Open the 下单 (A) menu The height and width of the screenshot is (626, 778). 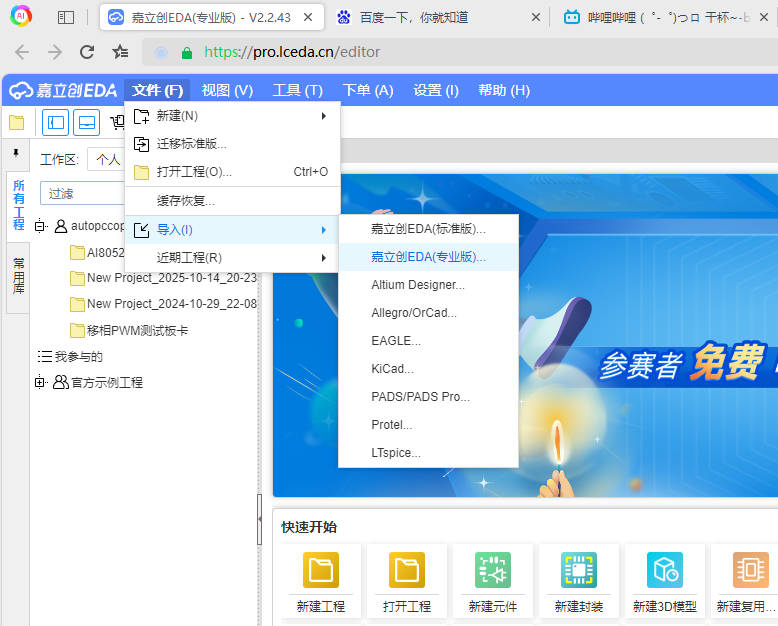click(368, 90)
